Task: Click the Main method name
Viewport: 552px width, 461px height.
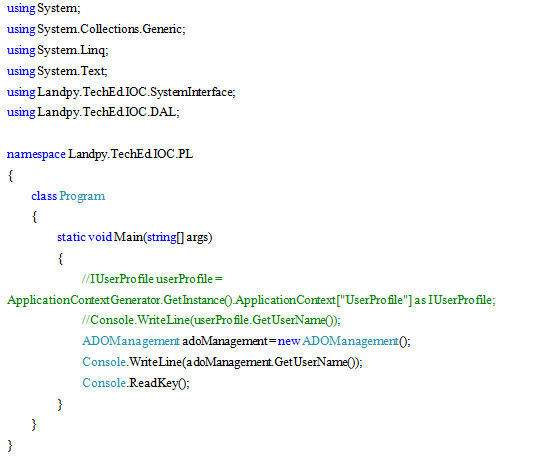Action: click(x=128, y=237)
